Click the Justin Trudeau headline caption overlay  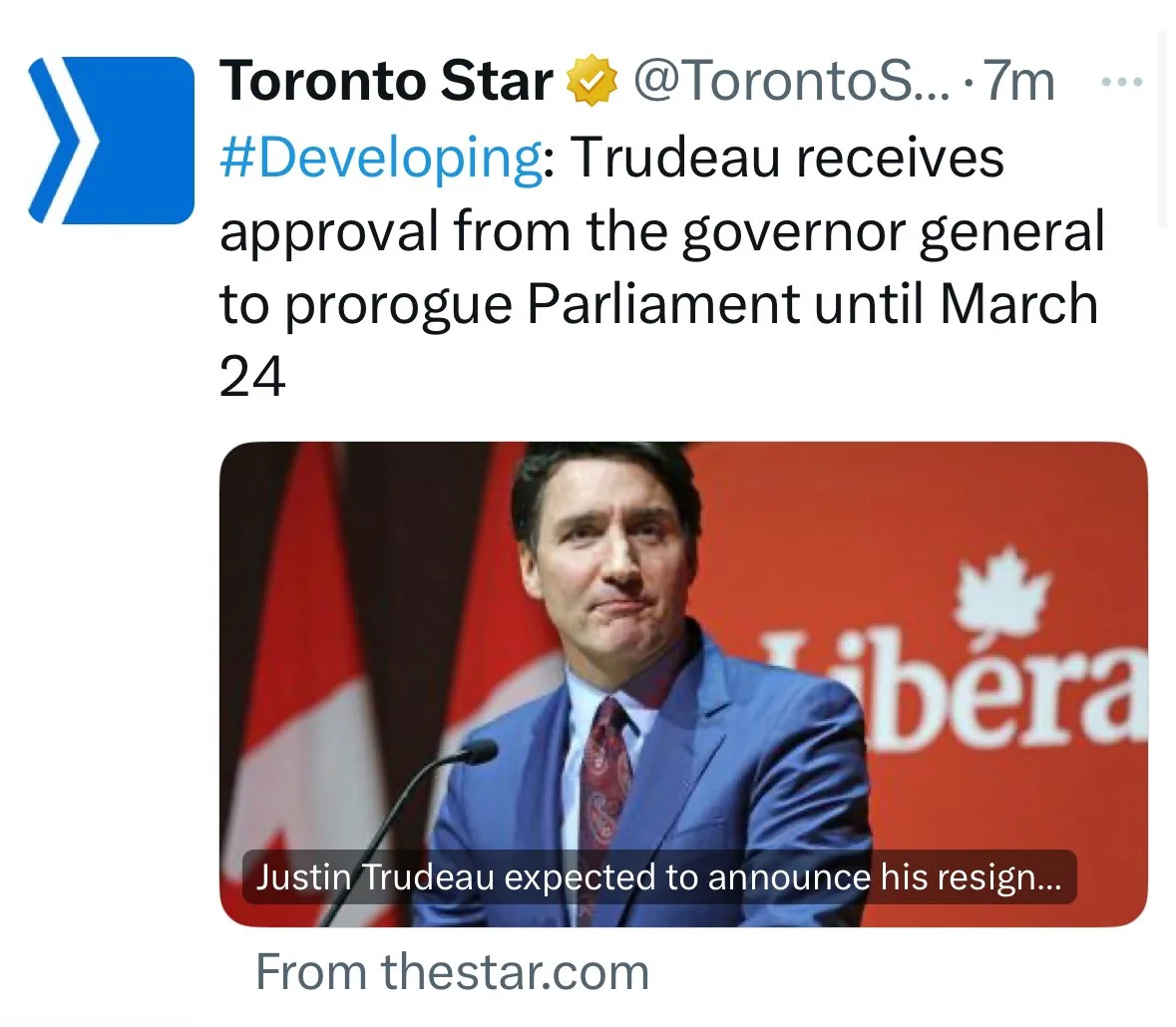[x=659, y=877]
